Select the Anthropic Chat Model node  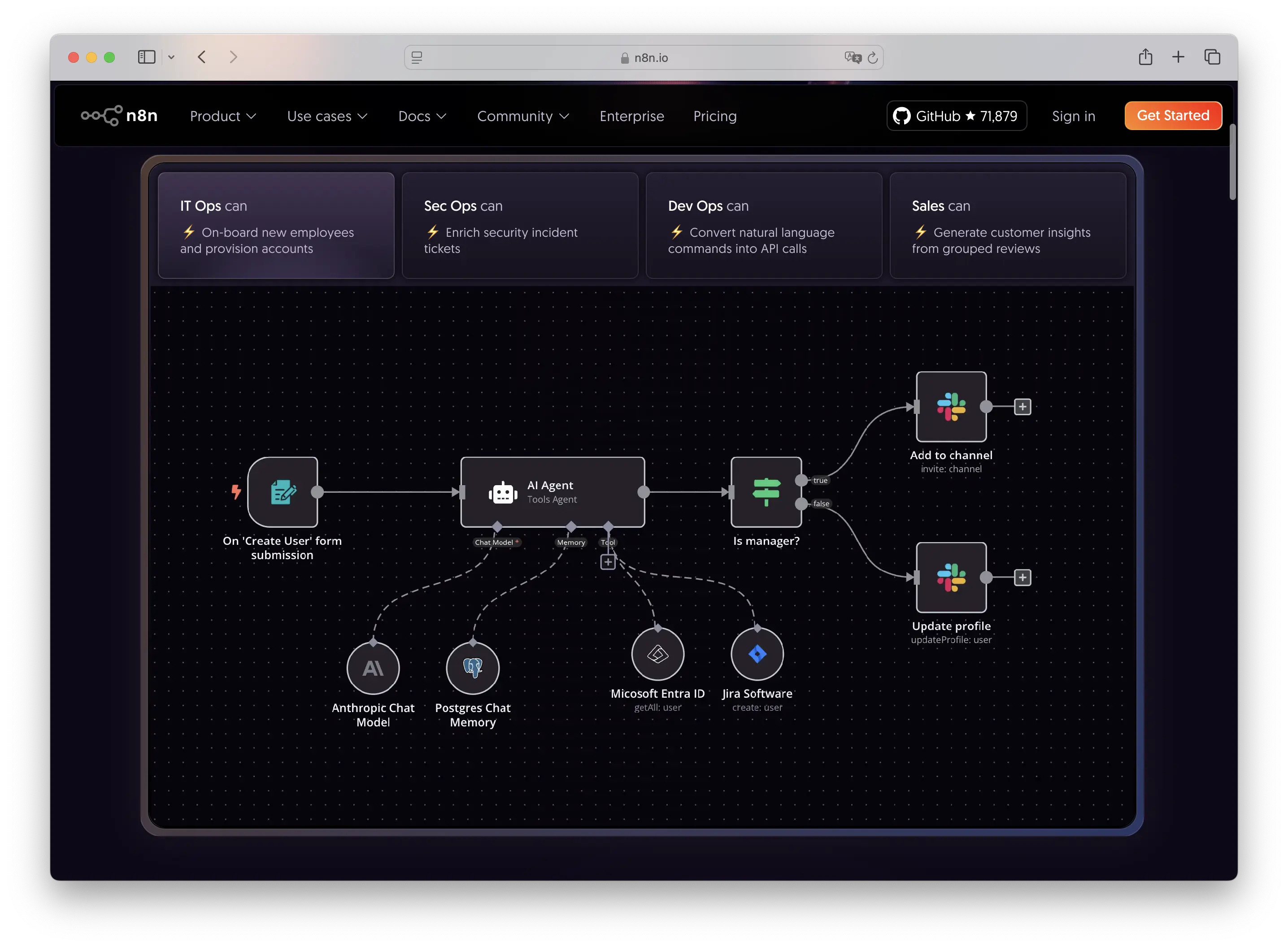[x=373, y=668]
